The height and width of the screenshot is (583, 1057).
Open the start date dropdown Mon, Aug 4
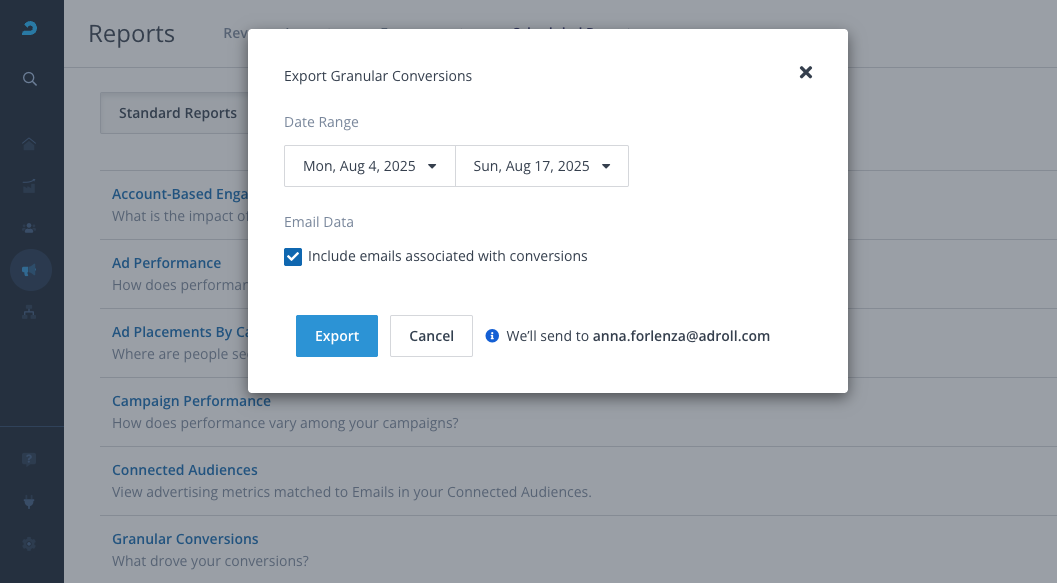(370, 166)
